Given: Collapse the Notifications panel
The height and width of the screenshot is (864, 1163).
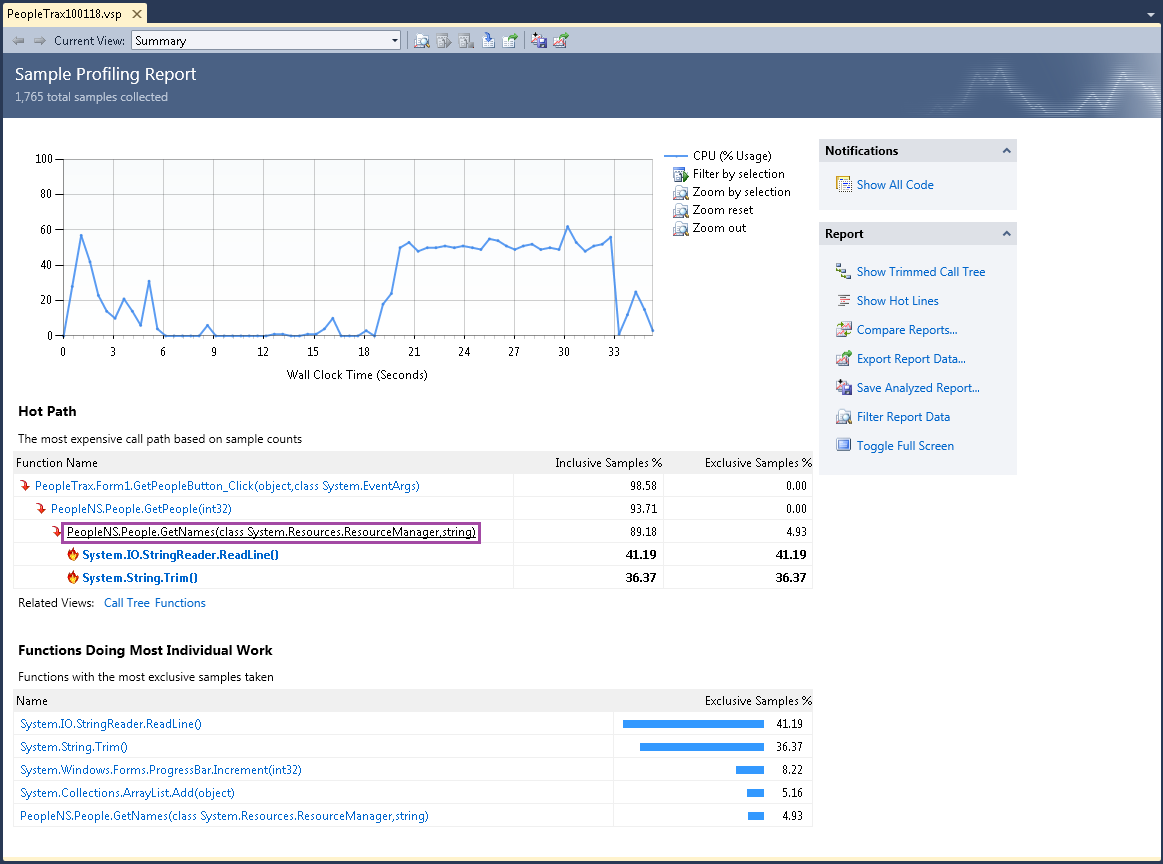Looking at the screenshot, I should pyautogui.click(x=1005, y=151).
